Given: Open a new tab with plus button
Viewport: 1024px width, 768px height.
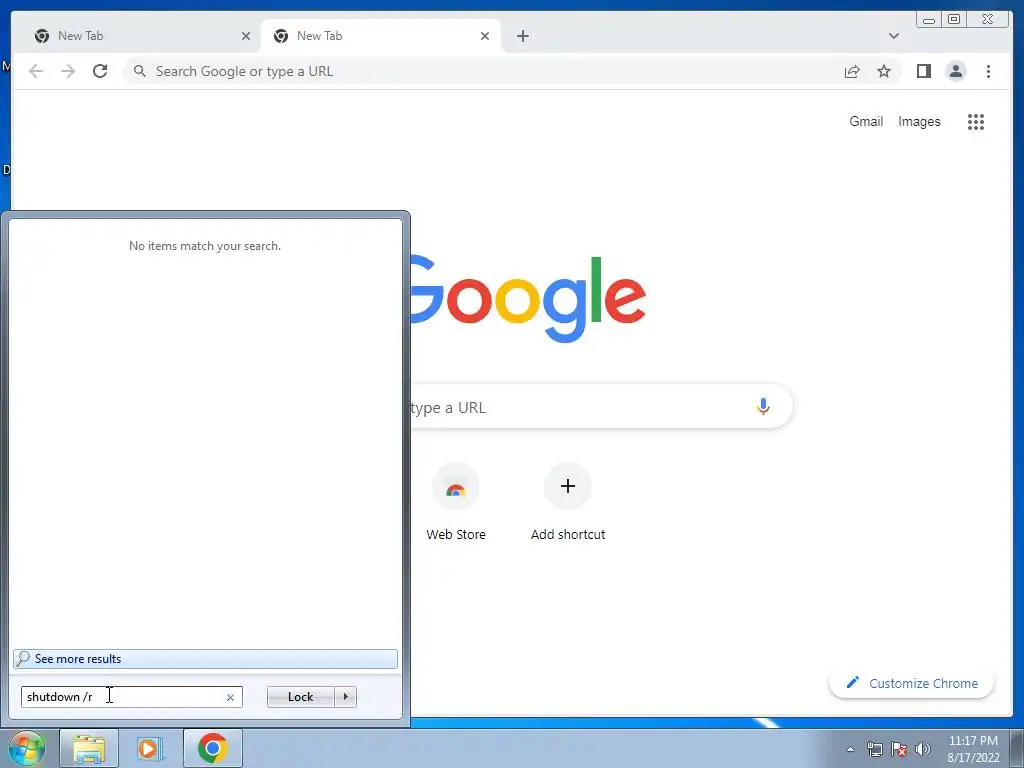Looking at the screenshot, I should pos(522,36).
